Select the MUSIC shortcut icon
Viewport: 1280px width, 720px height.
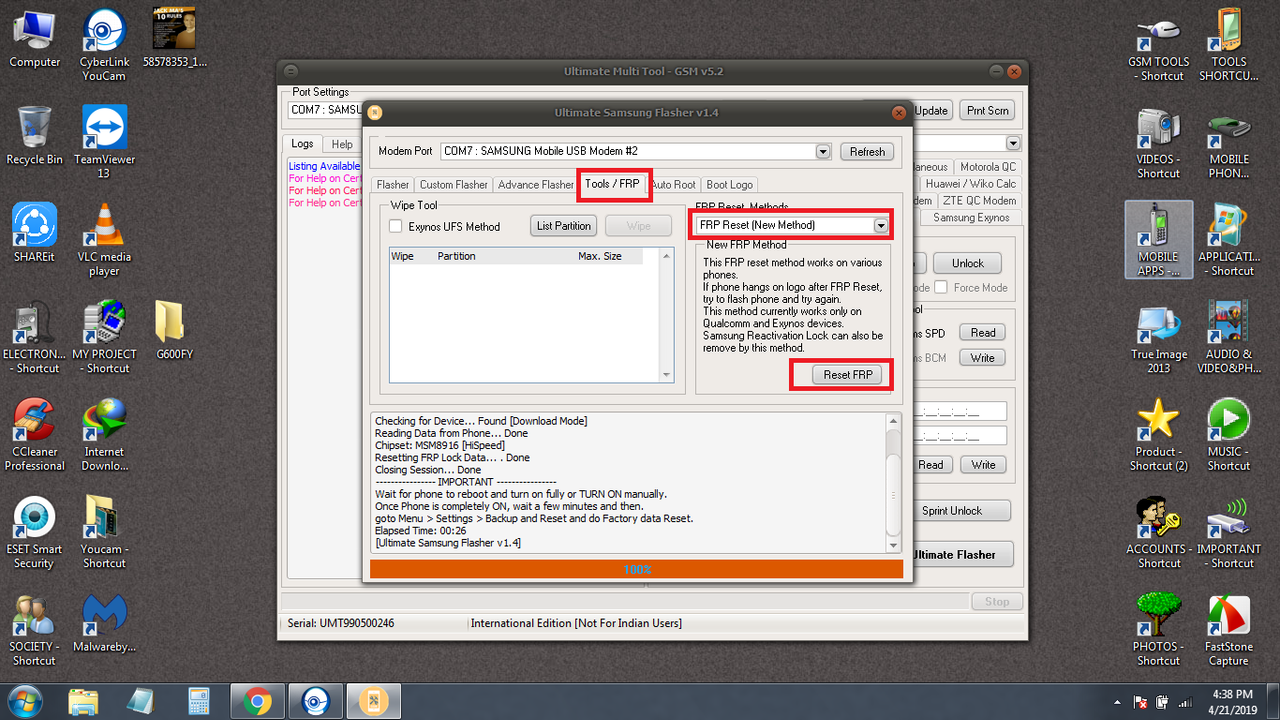1228,435
